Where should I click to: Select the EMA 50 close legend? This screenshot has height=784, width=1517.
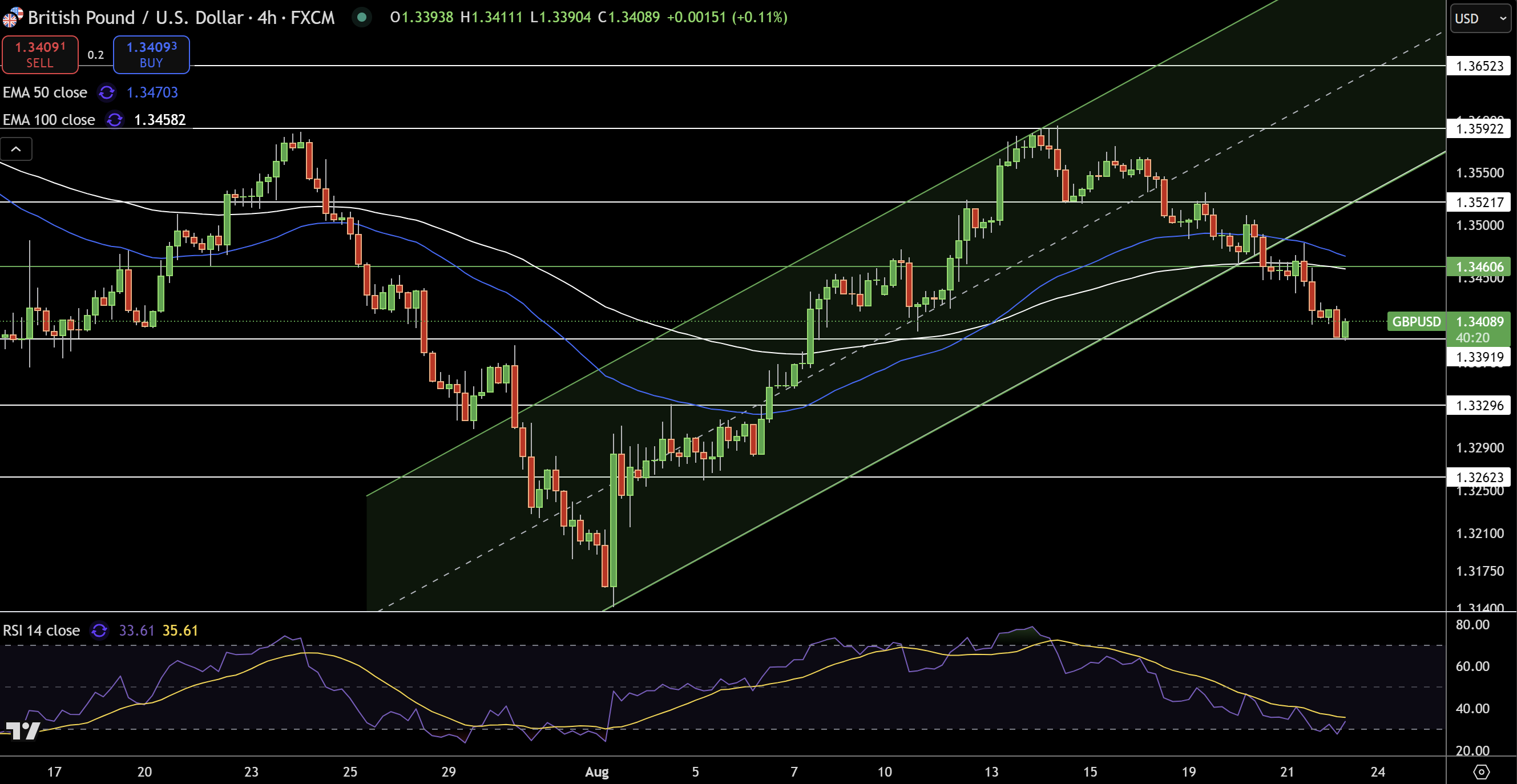[45, 92]
